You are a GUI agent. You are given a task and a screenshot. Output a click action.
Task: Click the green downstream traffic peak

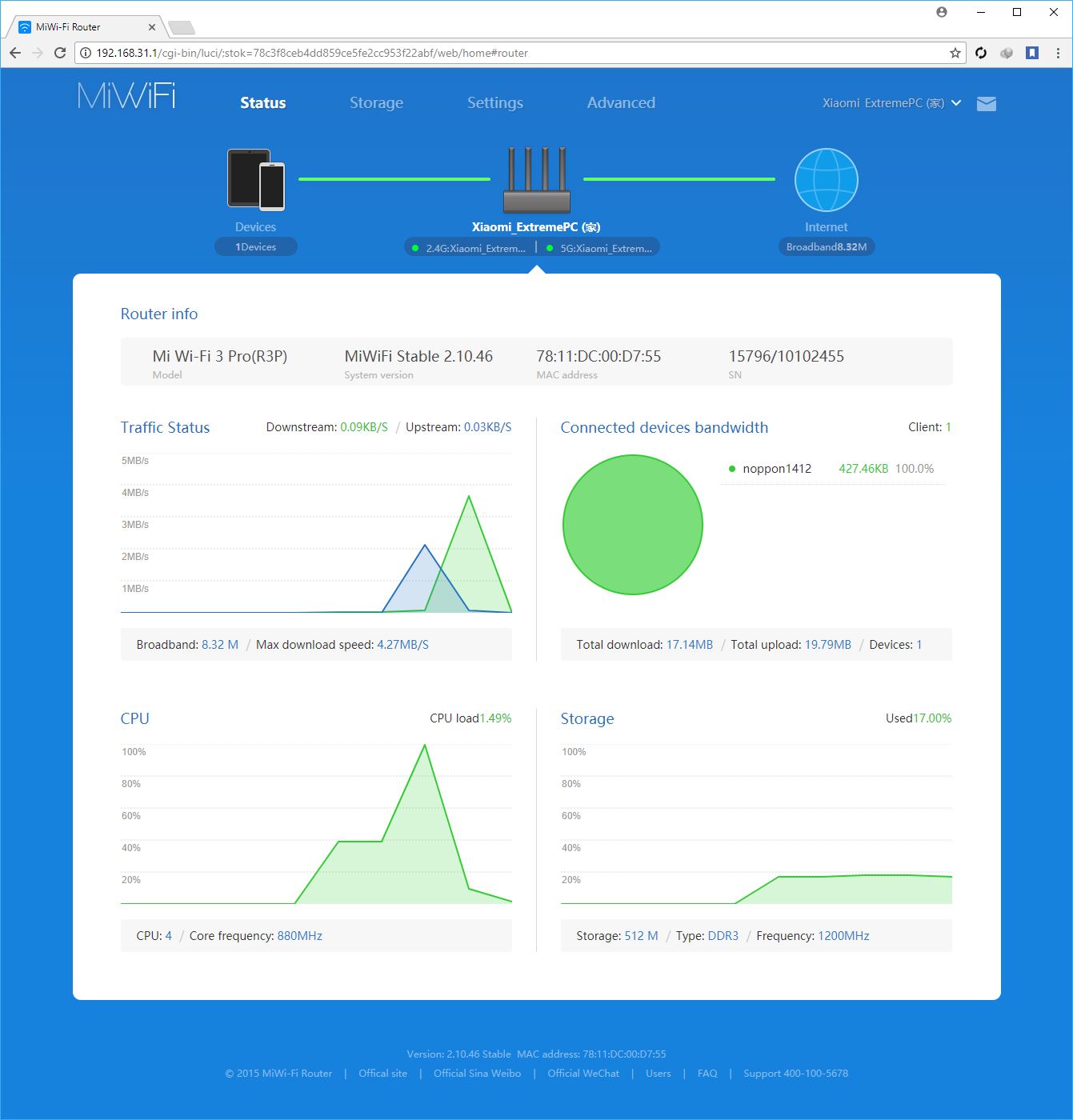pyautogui.click(x=469, y=497)
